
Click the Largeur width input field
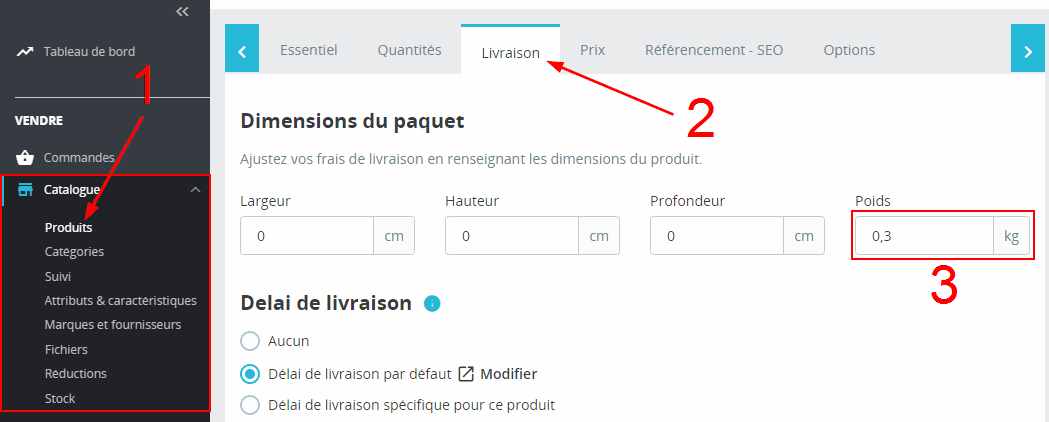coord(307,237)
